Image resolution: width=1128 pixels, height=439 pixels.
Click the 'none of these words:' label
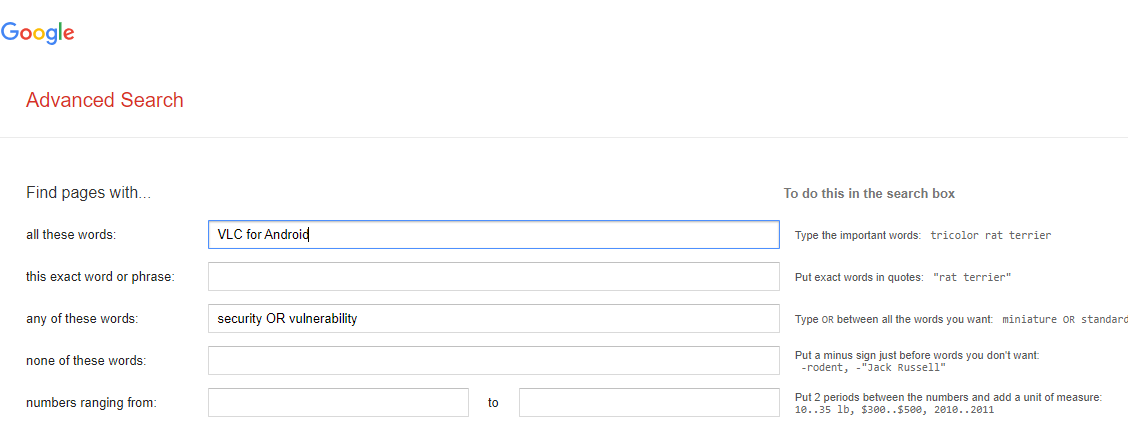(x=85, y=360)
